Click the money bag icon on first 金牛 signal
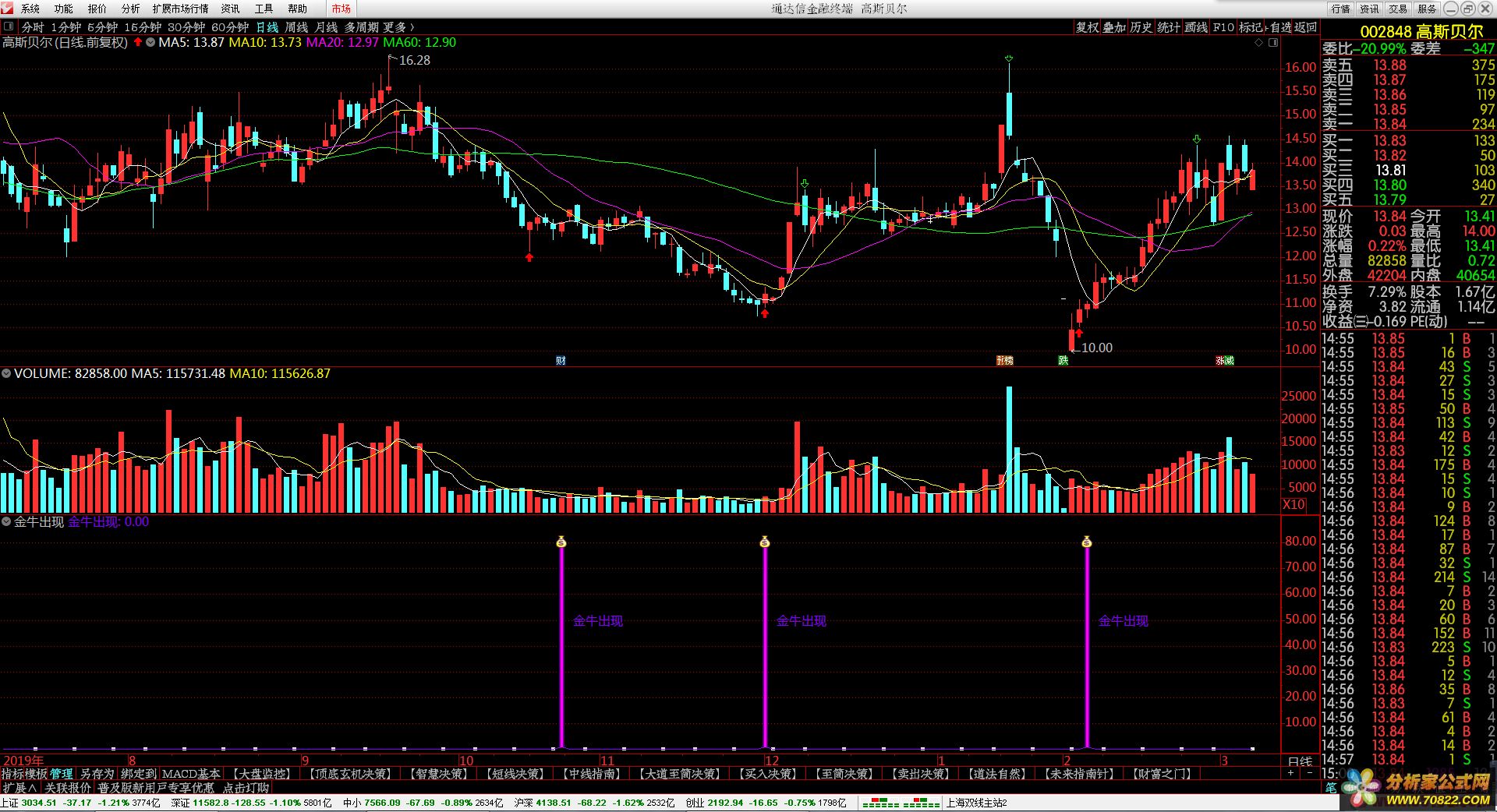1497x812 pixels. click(x=561, y=542)
